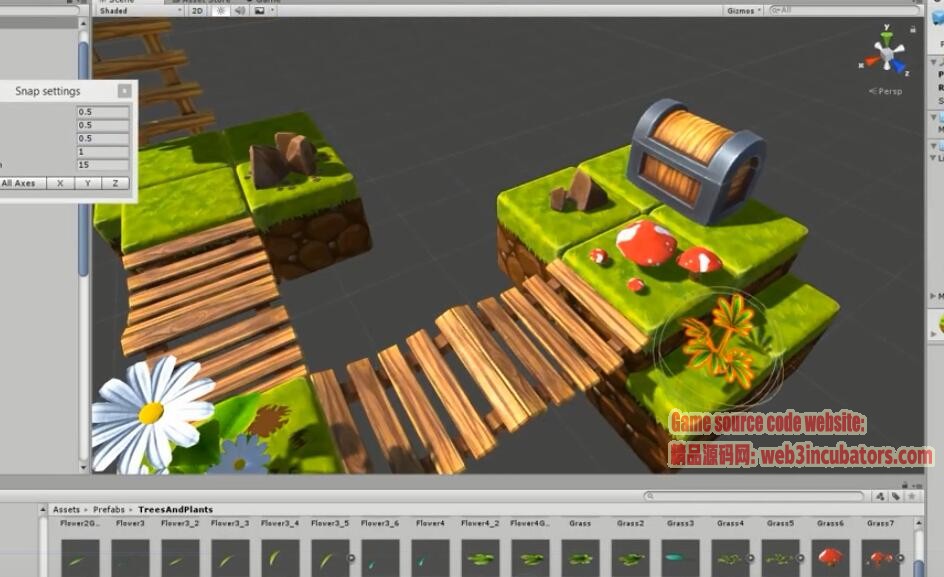Click Y axis of orientation gizmo
The width and height of the screenshot is (944, 577).
point(887,37)
